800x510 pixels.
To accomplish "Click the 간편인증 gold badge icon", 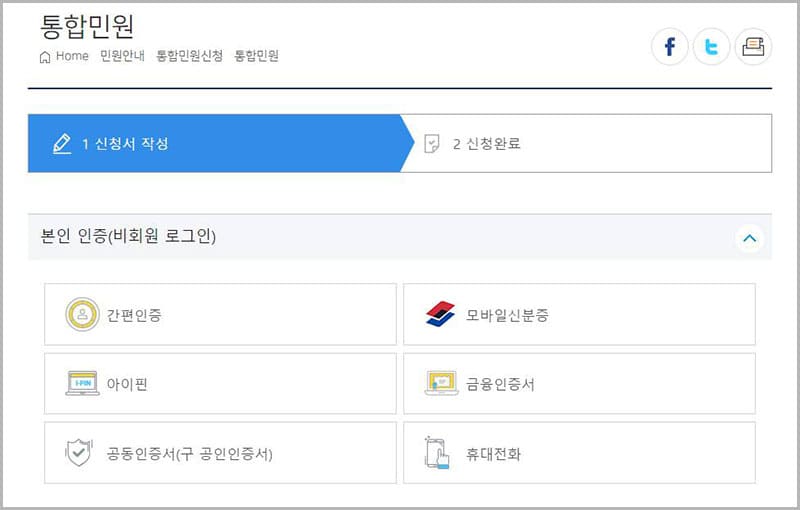I will coord(82,315).
